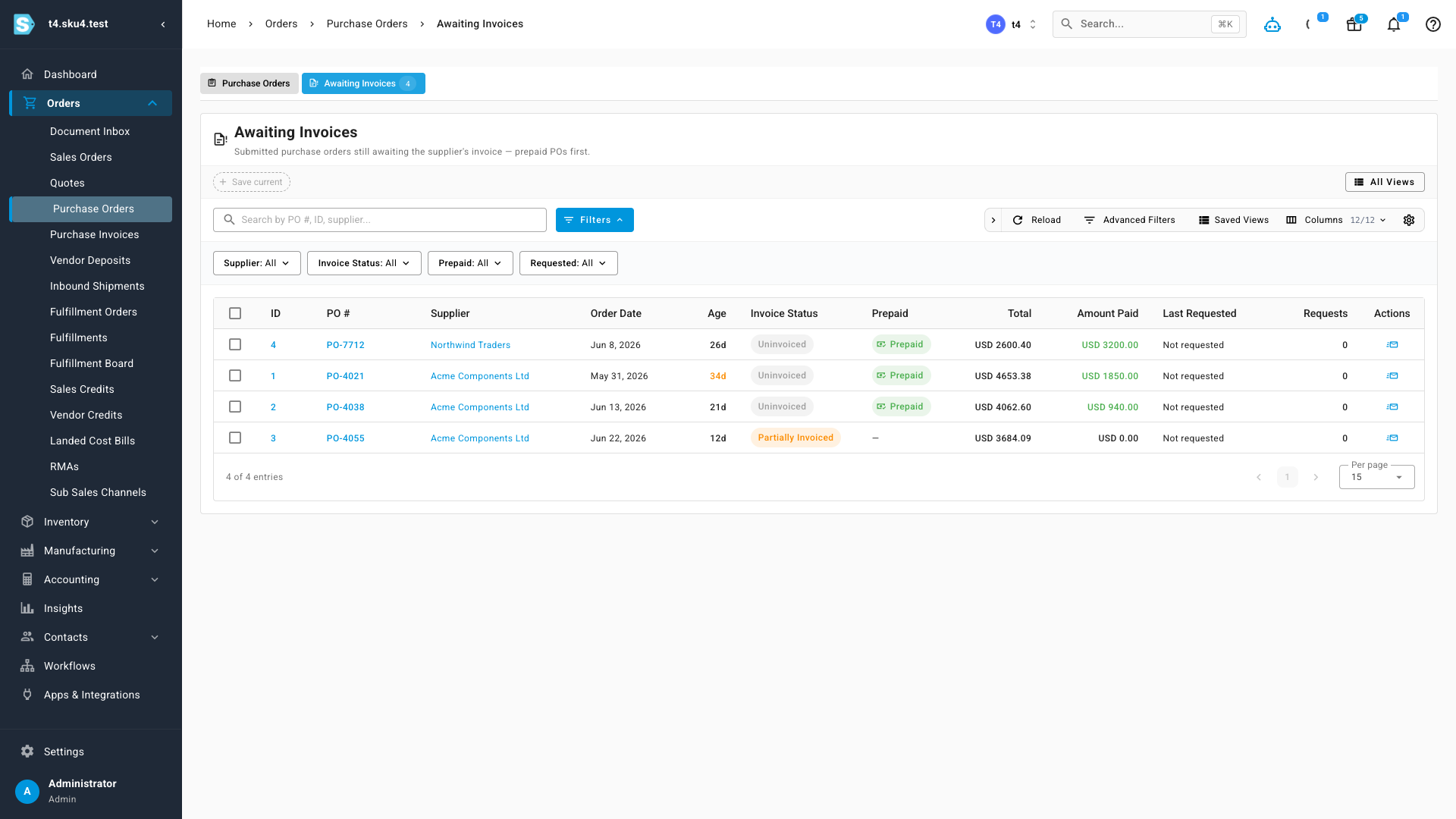Expand the Accounting sidebar section
This screenshot has height=819, width=1456.
coord(155,579)
